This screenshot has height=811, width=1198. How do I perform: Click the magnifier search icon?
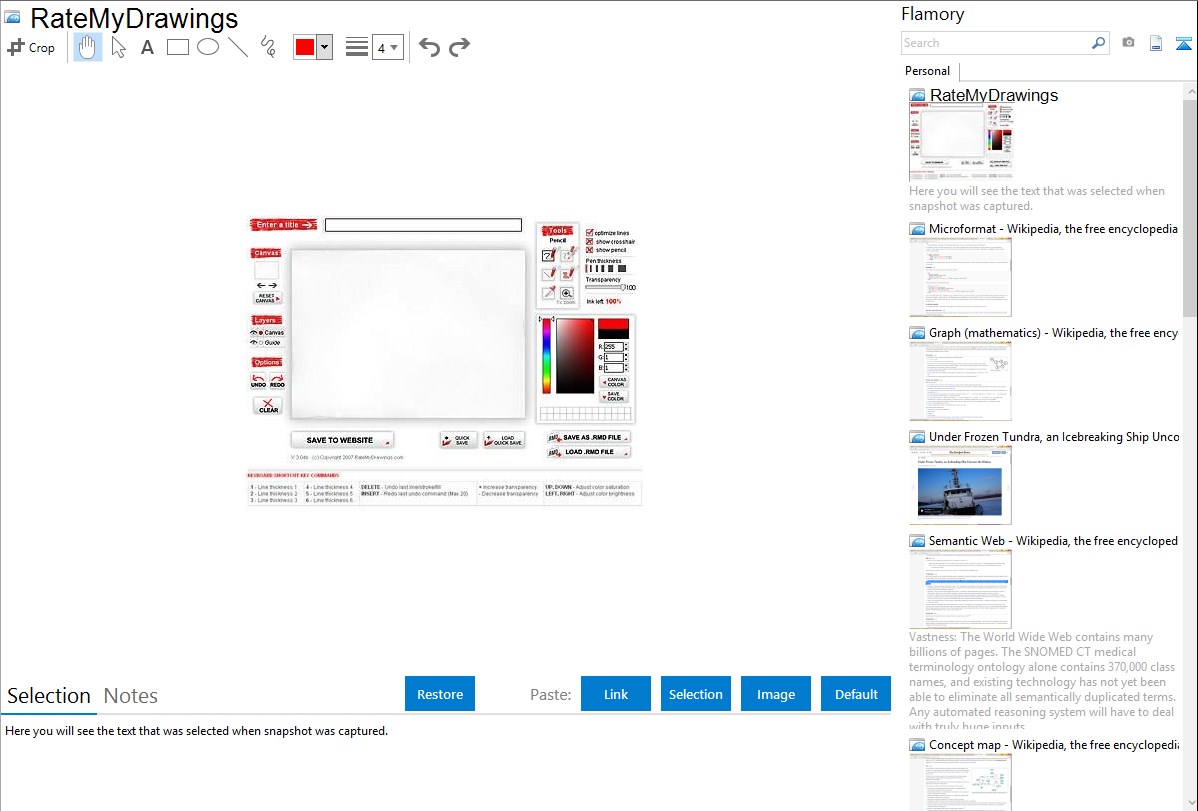click(1099, 43)
